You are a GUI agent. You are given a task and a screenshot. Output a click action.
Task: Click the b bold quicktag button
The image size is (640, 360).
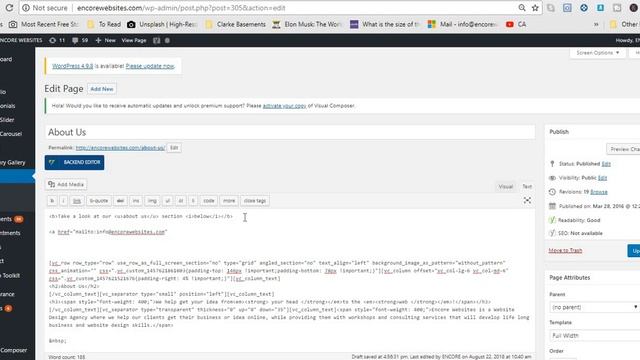point(52,201)
